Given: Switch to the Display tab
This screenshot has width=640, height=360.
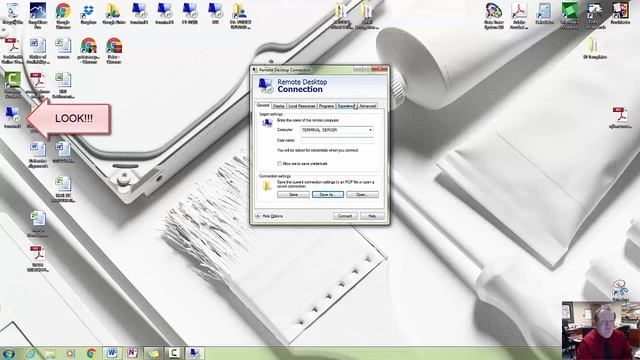Looking at the screenshot, I should coord(279,106).
